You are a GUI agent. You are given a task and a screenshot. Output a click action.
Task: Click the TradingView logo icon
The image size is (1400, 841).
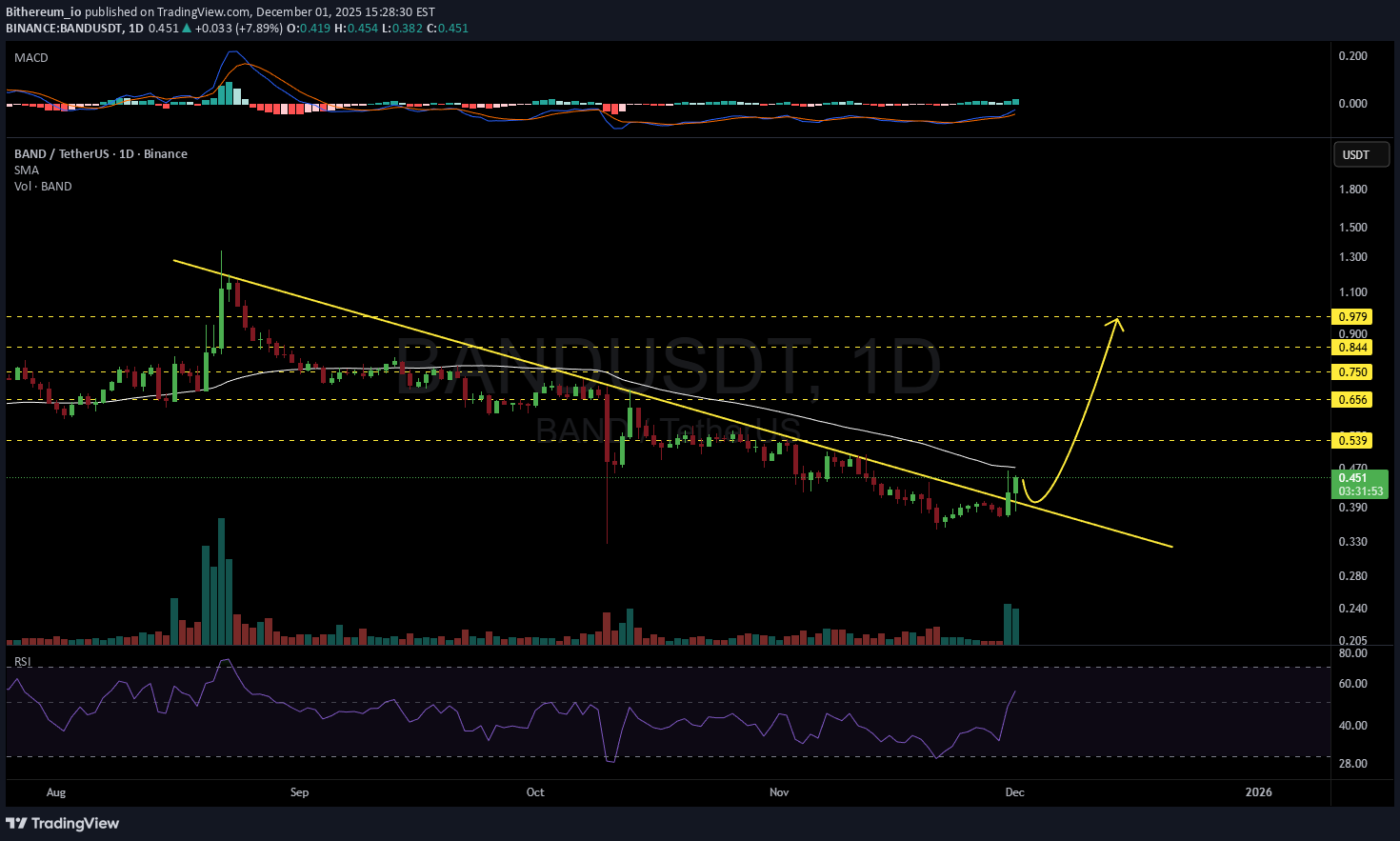click(16, 823)
